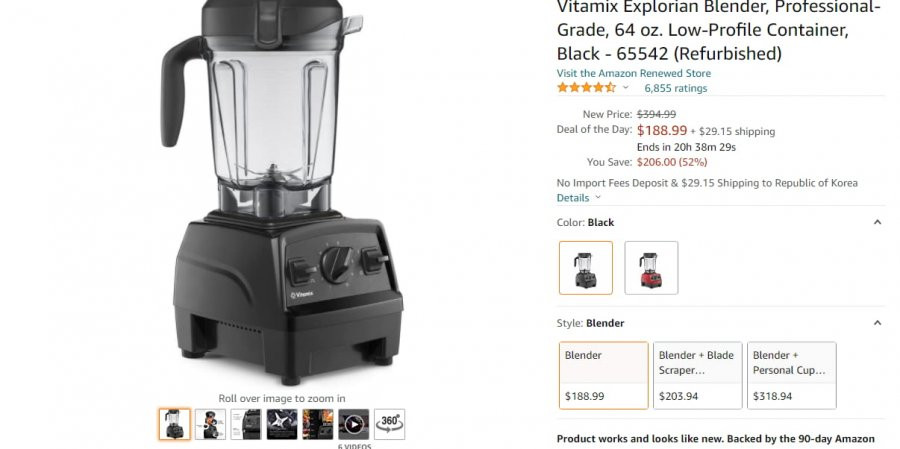Expand the shipping Details dropdown

579,198
